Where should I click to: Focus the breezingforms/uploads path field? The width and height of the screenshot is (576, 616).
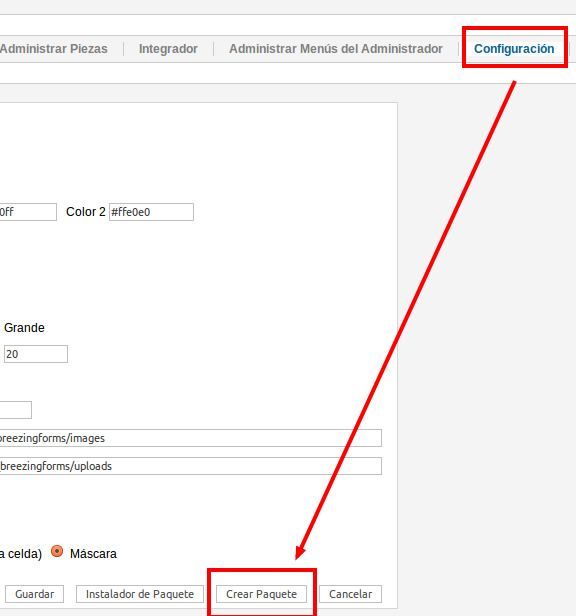tap(191, 466)
